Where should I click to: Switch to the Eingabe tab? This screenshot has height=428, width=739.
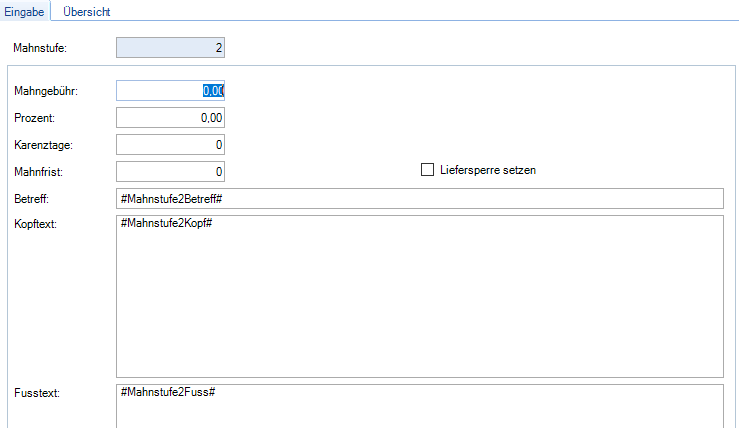[25, 12]
